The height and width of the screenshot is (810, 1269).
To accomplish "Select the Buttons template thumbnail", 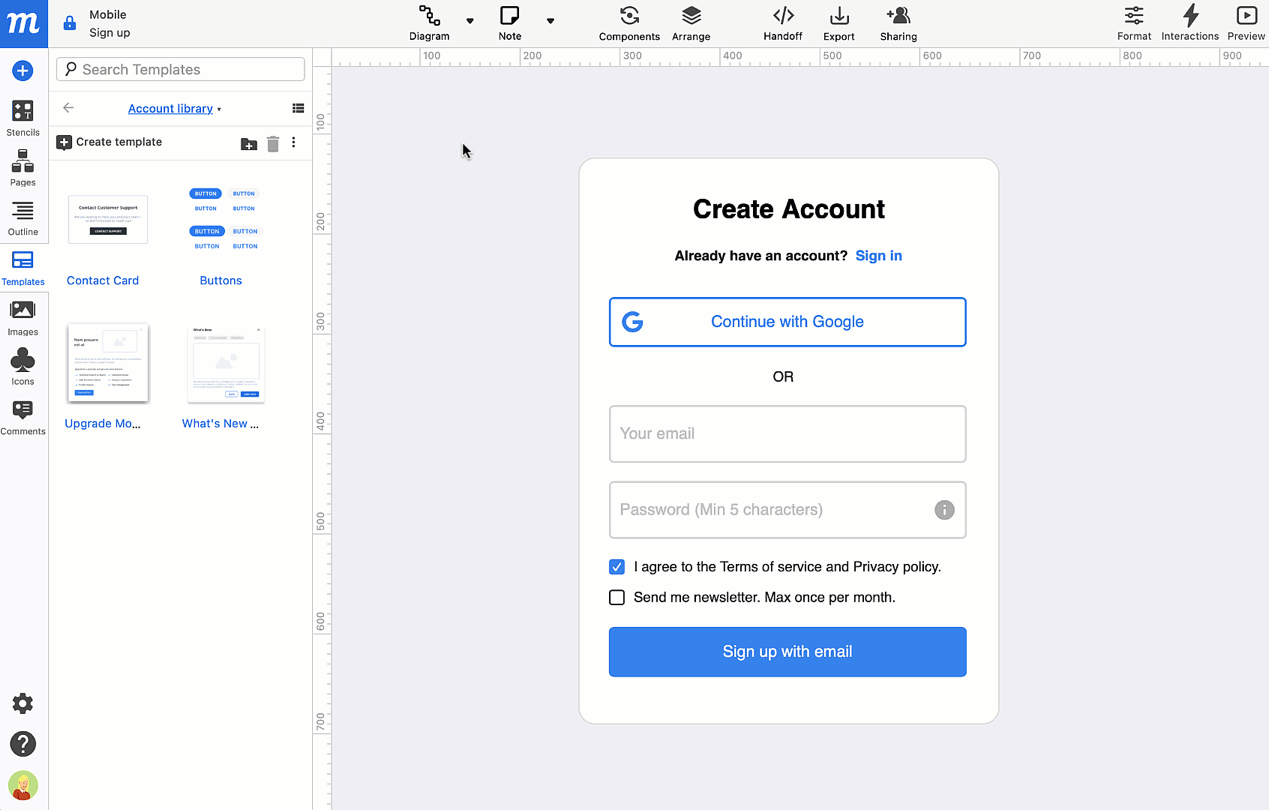I will [224, 220].
